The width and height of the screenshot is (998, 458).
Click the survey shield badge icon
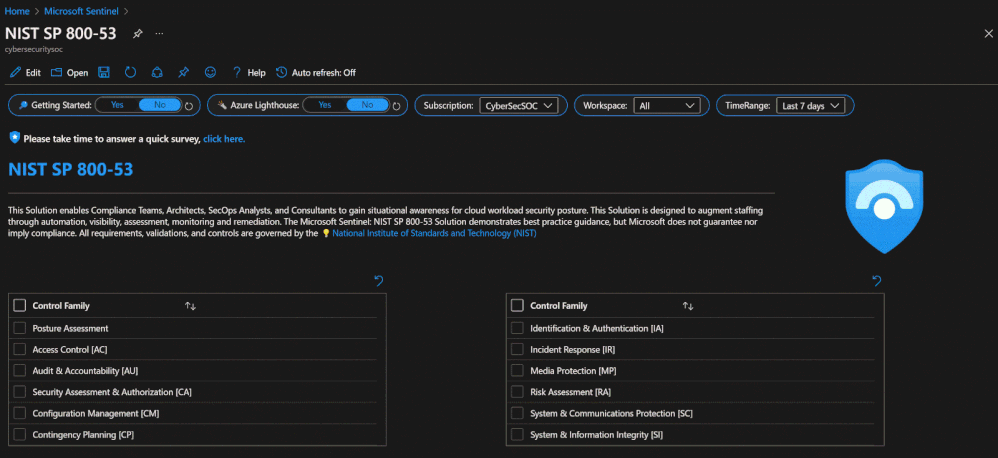click(x=15, y=137)
